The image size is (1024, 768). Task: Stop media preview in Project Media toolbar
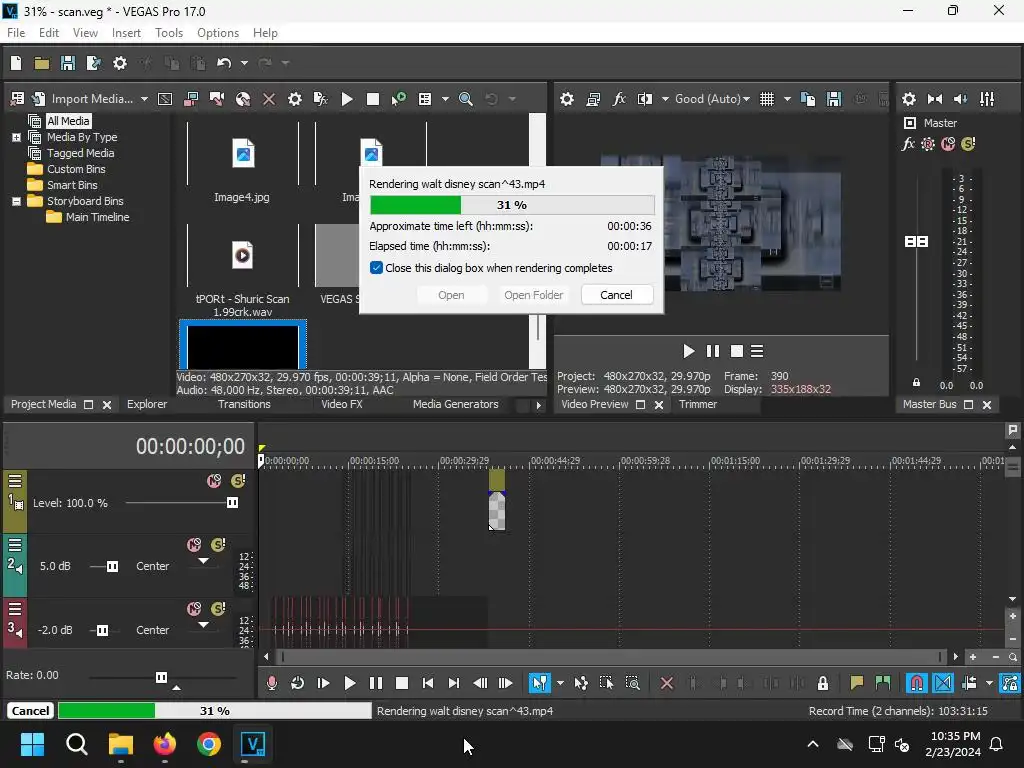[x=373, y=99]
